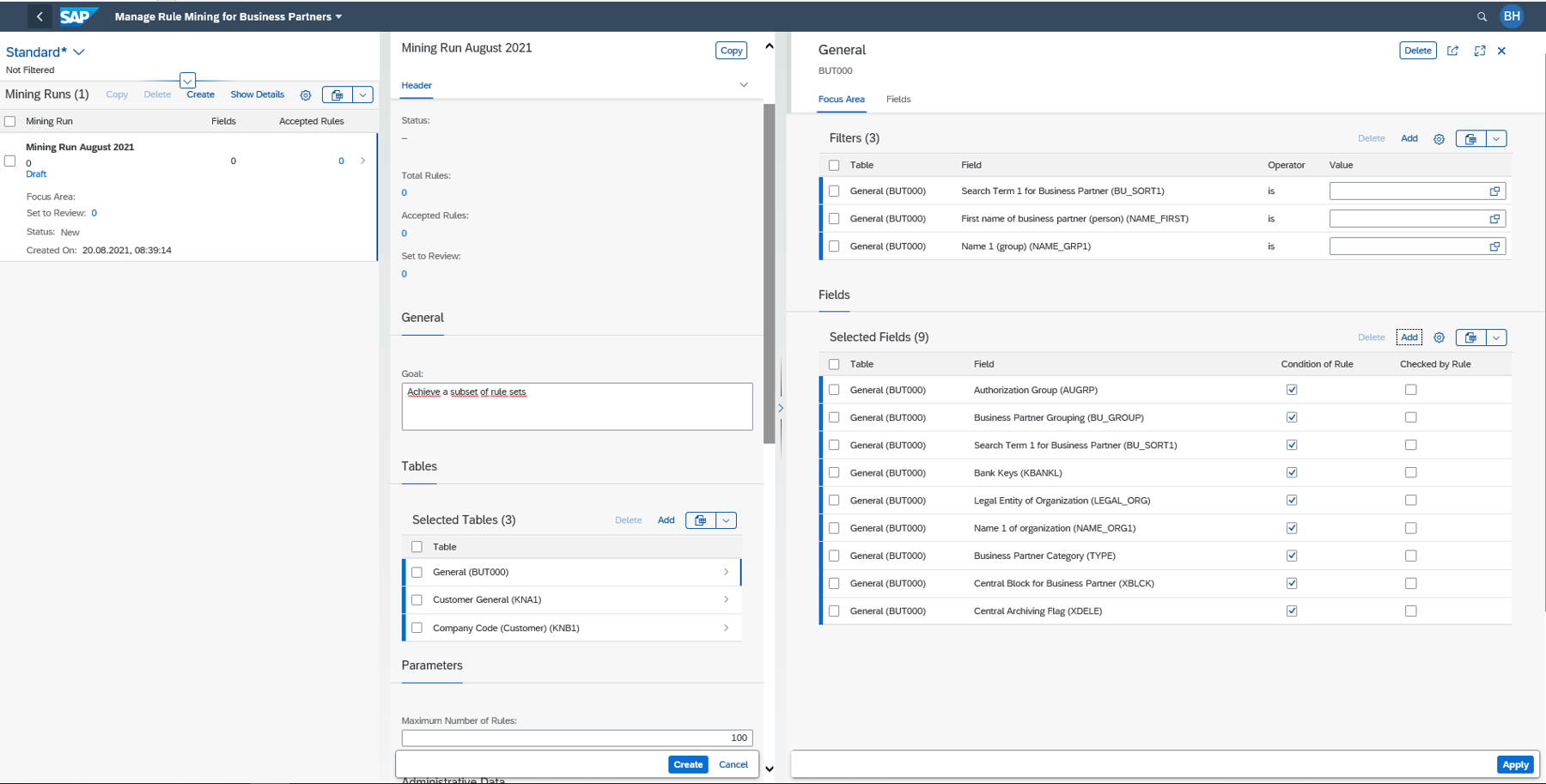Click the back arrow in the top bar

(40, 15)
